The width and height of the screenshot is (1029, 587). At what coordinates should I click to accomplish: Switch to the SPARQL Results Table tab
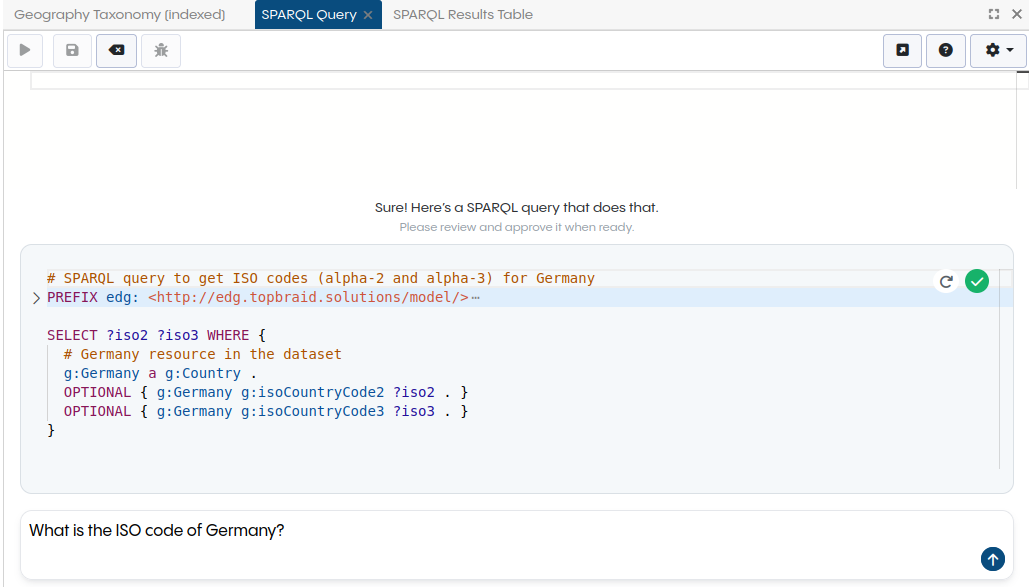pyautogui.click(x=463, y=14)
